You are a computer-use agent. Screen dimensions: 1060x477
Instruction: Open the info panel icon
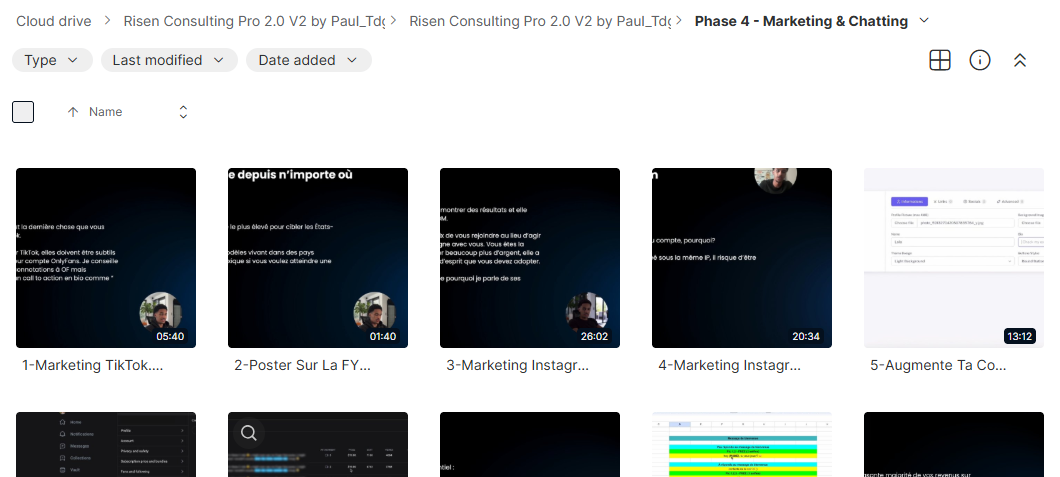980,60
